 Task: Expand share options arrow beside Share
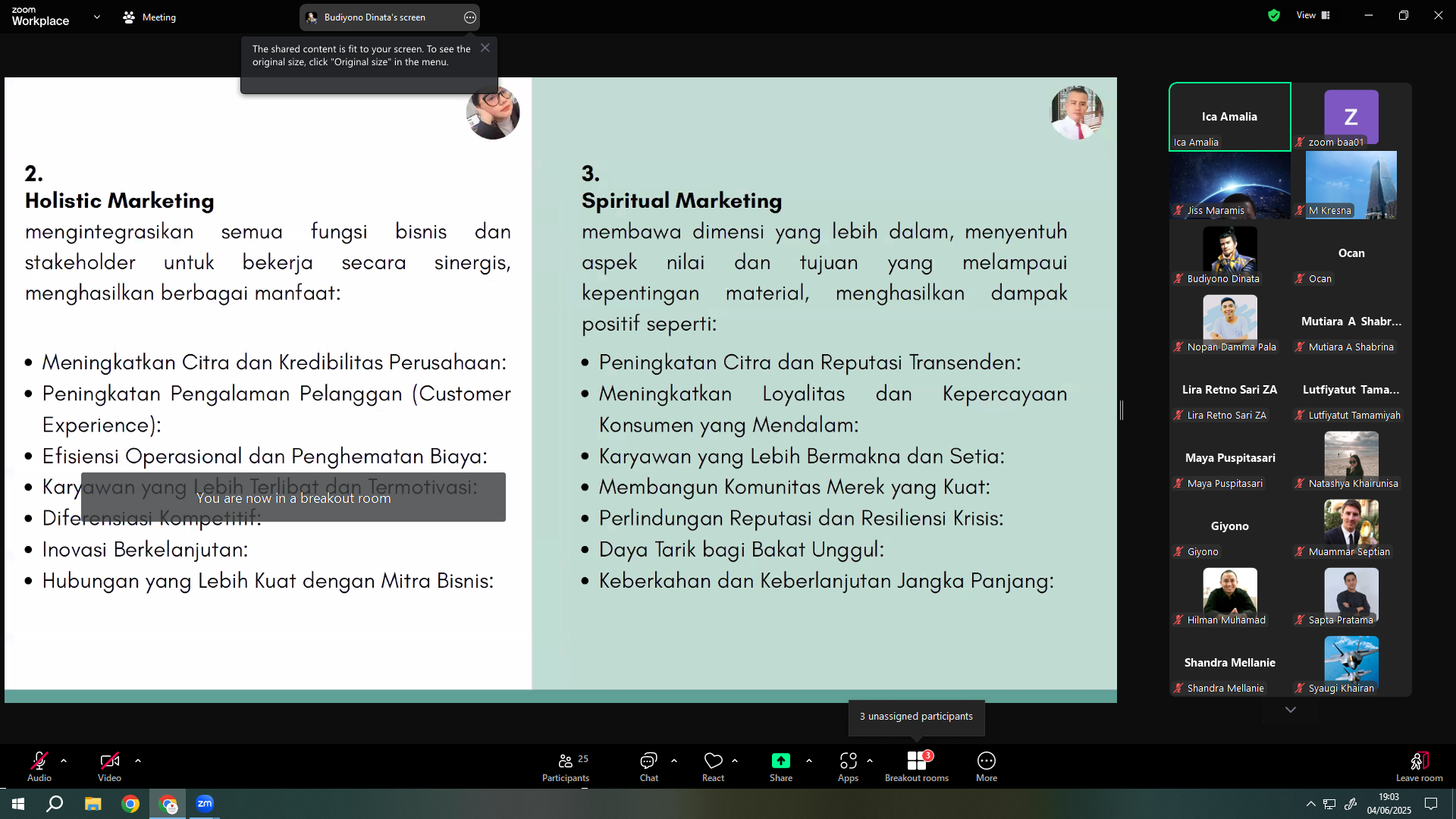click(809, 761)
